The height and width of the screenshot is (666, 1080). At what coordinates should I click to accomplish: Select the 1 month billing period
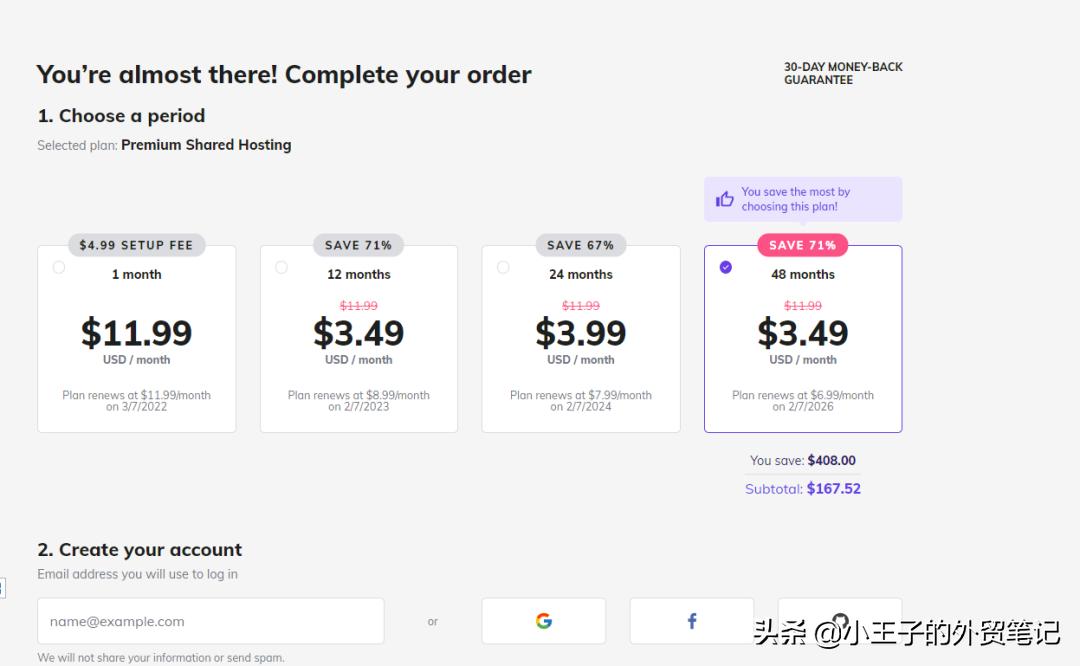click(58, 267)
